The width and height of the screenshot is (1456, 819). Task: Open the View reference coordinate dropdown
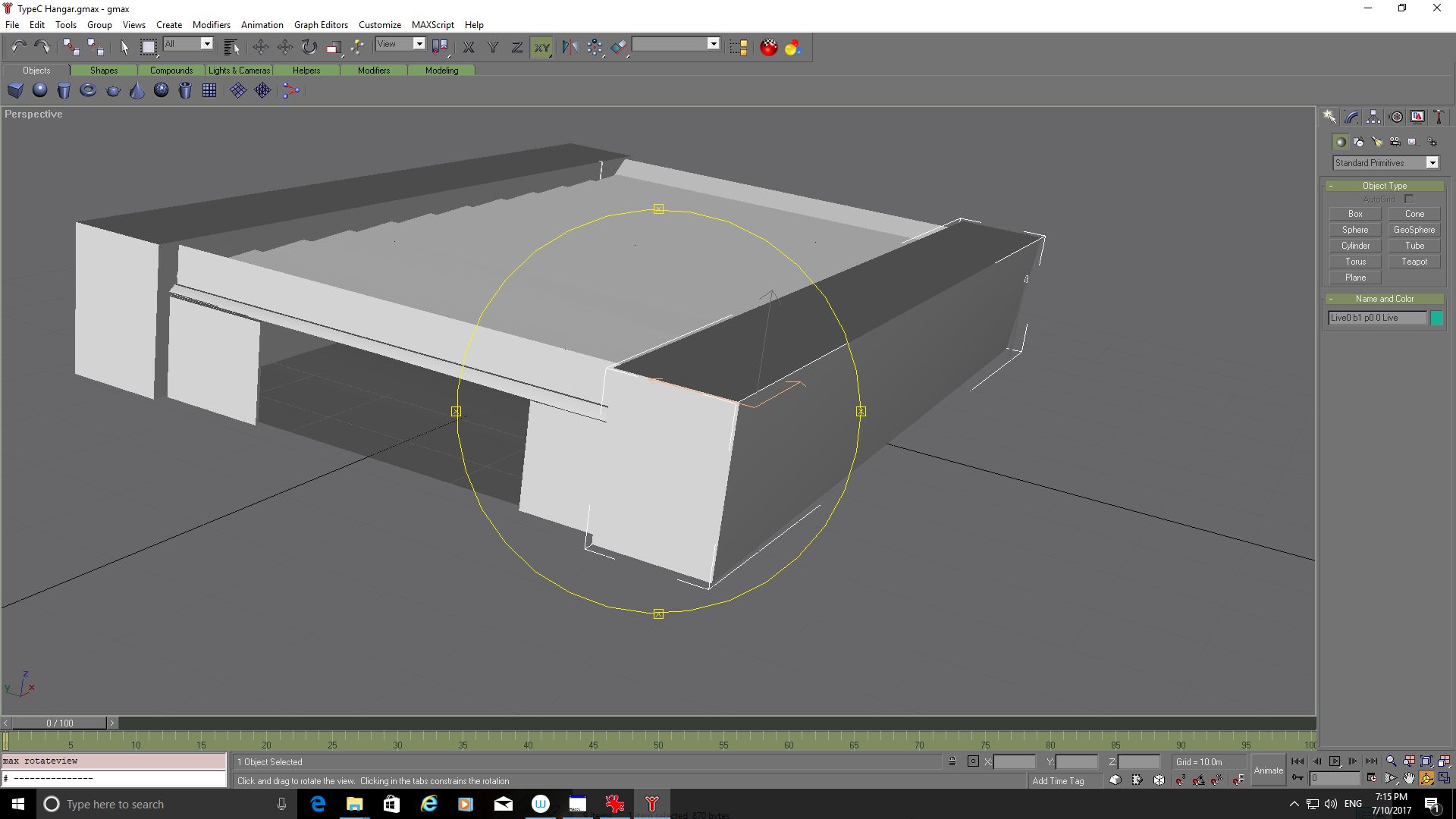point(419,44)
